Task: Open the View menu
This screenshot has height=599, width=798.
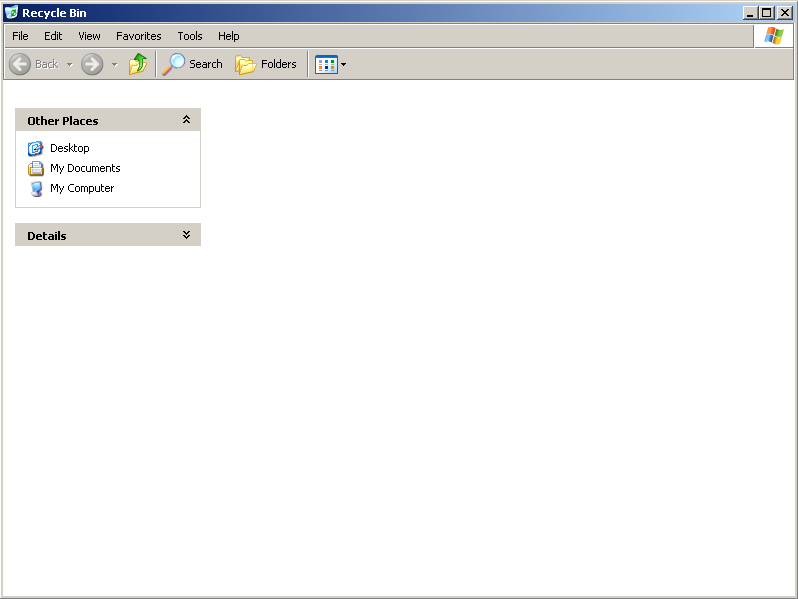Action: click(89, 36)
